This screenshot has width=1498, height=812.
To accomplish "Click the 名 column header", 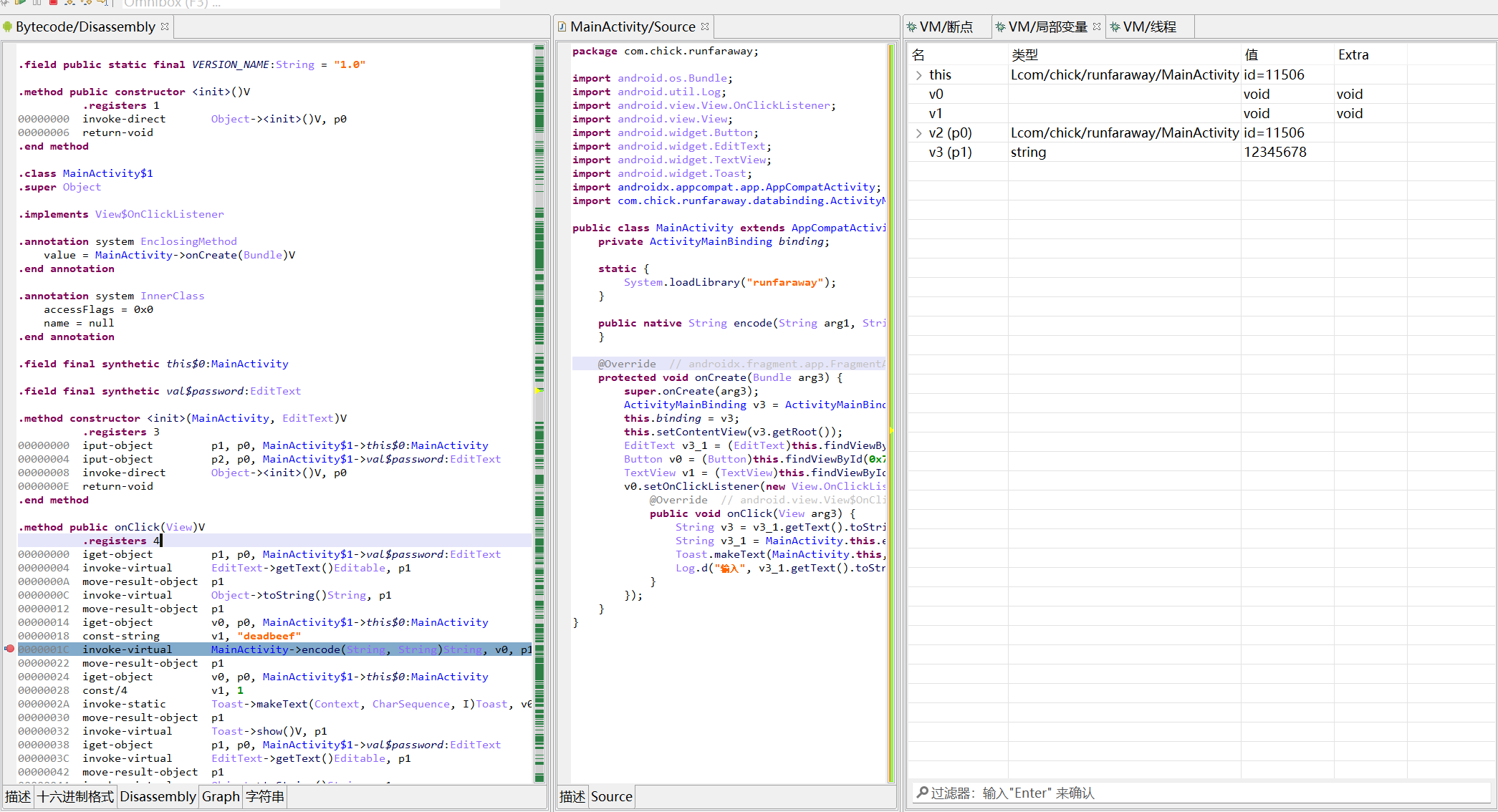I will [958, 55].
